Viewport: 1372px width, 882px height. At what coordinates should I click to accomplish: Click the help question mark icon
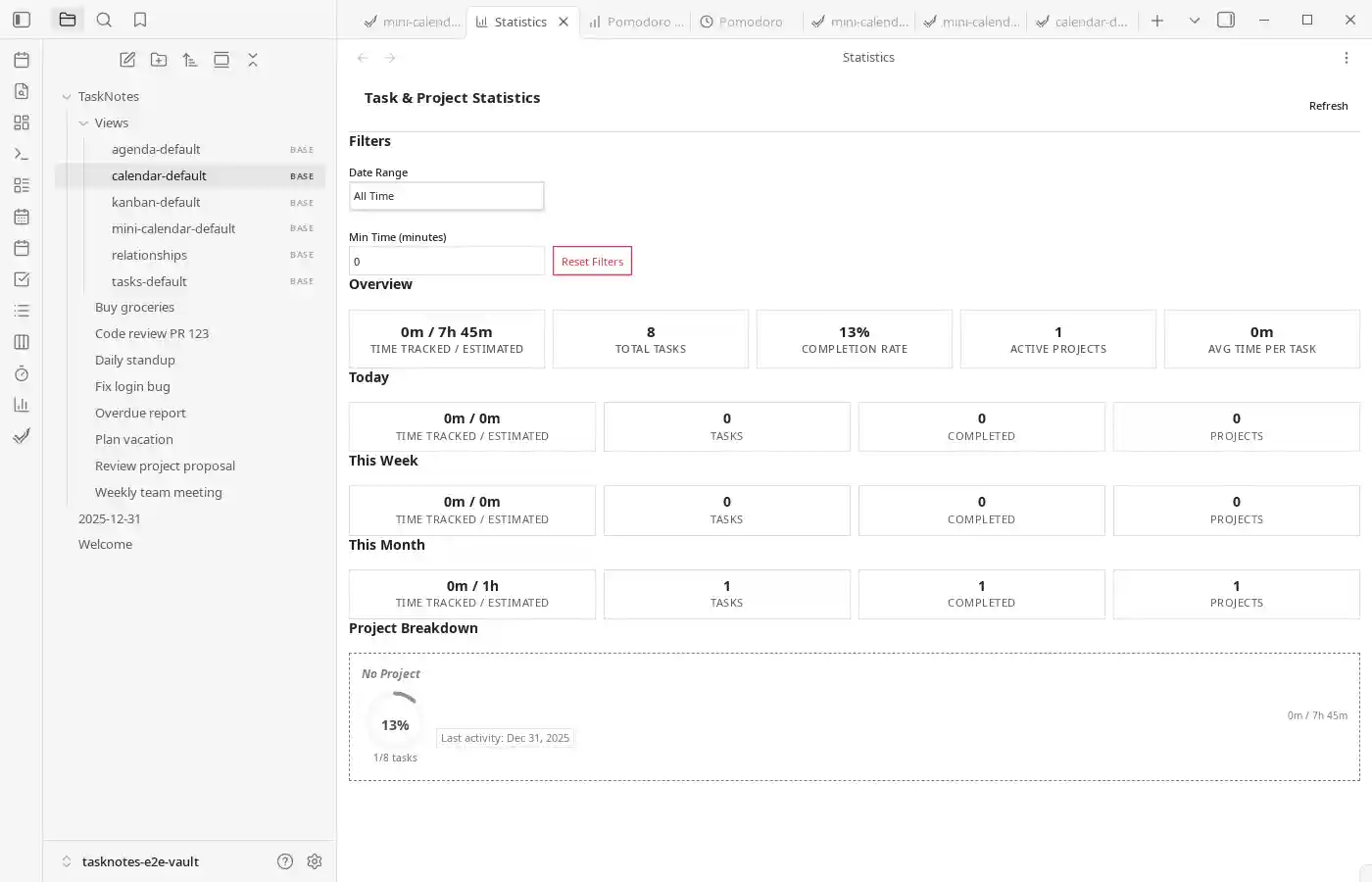(285, 861)
